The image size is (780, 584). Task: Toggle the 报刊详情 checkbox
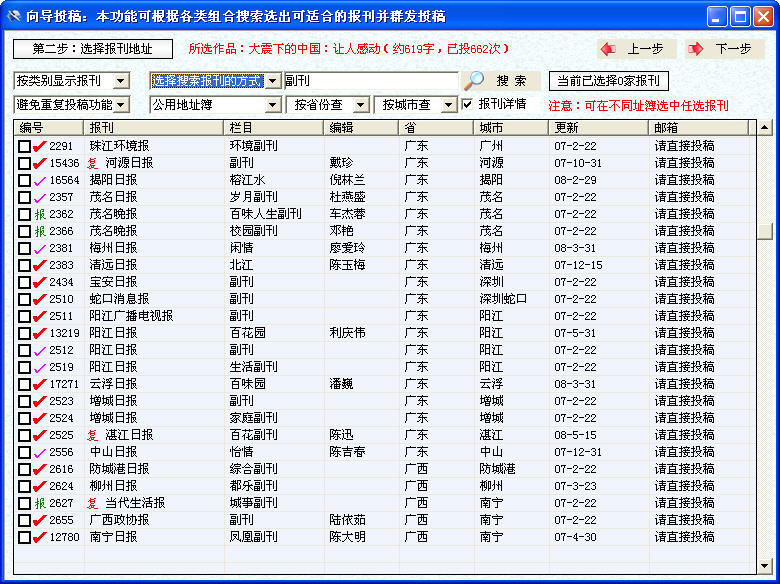tap(467, 104)
